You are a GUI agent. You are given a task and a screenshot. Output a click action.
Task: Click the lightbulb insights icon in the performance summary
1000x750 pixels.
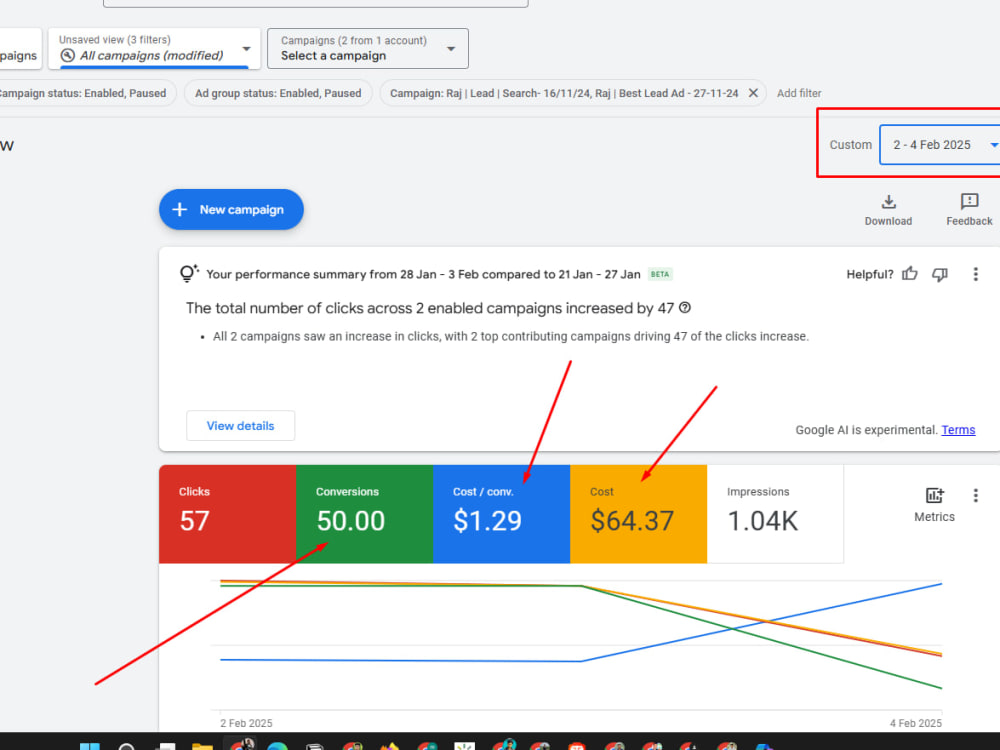(x=189, y=274)
